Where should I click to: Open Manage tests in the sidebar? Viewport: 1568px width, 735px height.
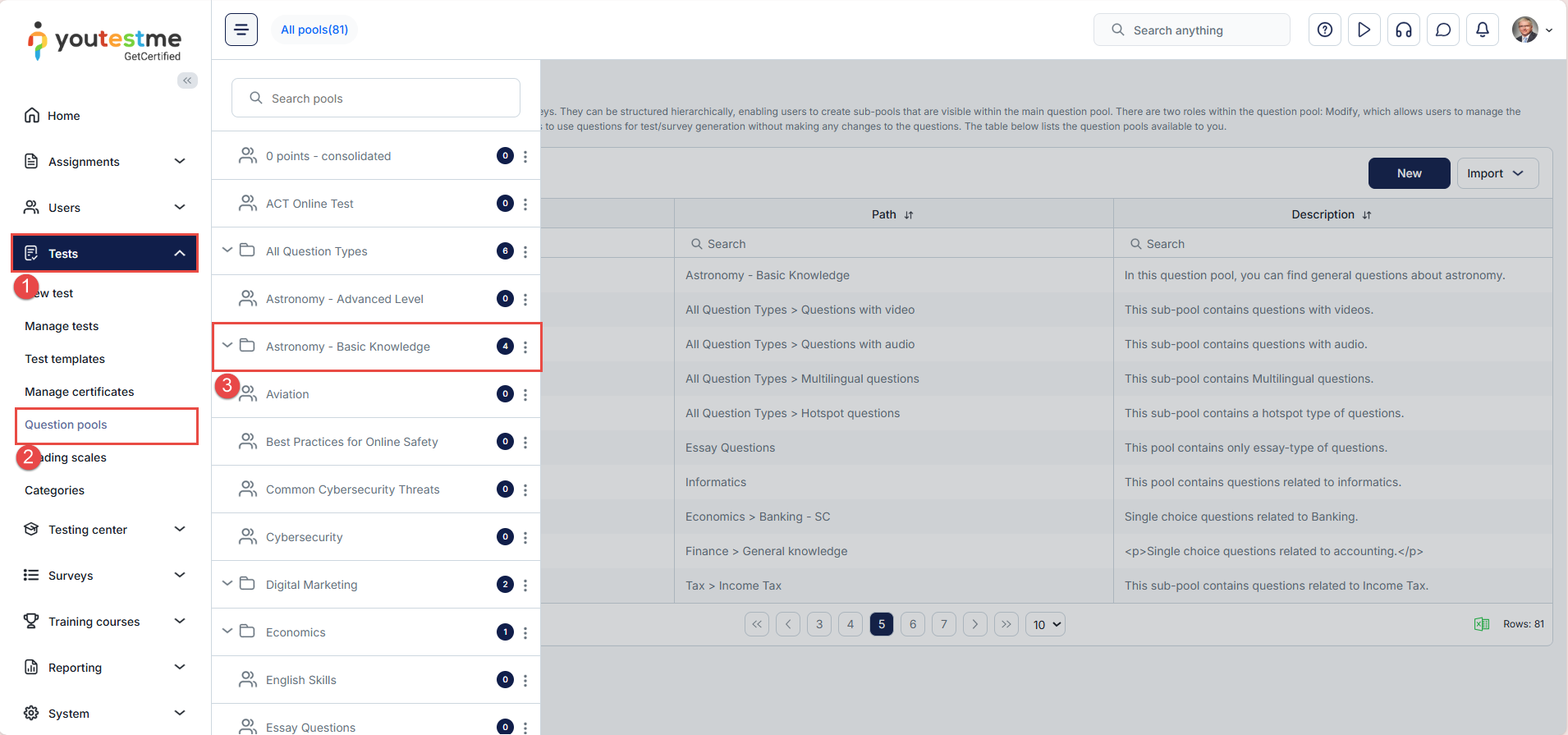tap(62, 326)
